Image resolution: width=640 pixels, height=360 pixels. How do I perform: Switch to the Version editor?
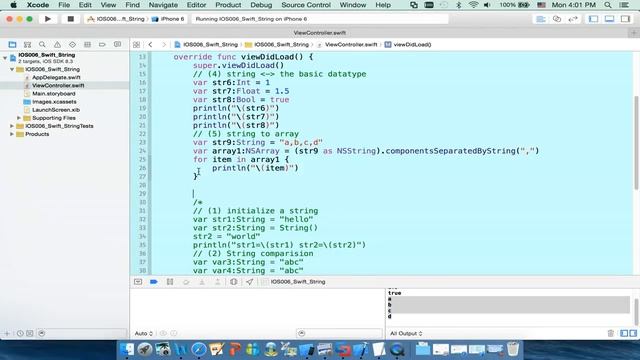573,19
